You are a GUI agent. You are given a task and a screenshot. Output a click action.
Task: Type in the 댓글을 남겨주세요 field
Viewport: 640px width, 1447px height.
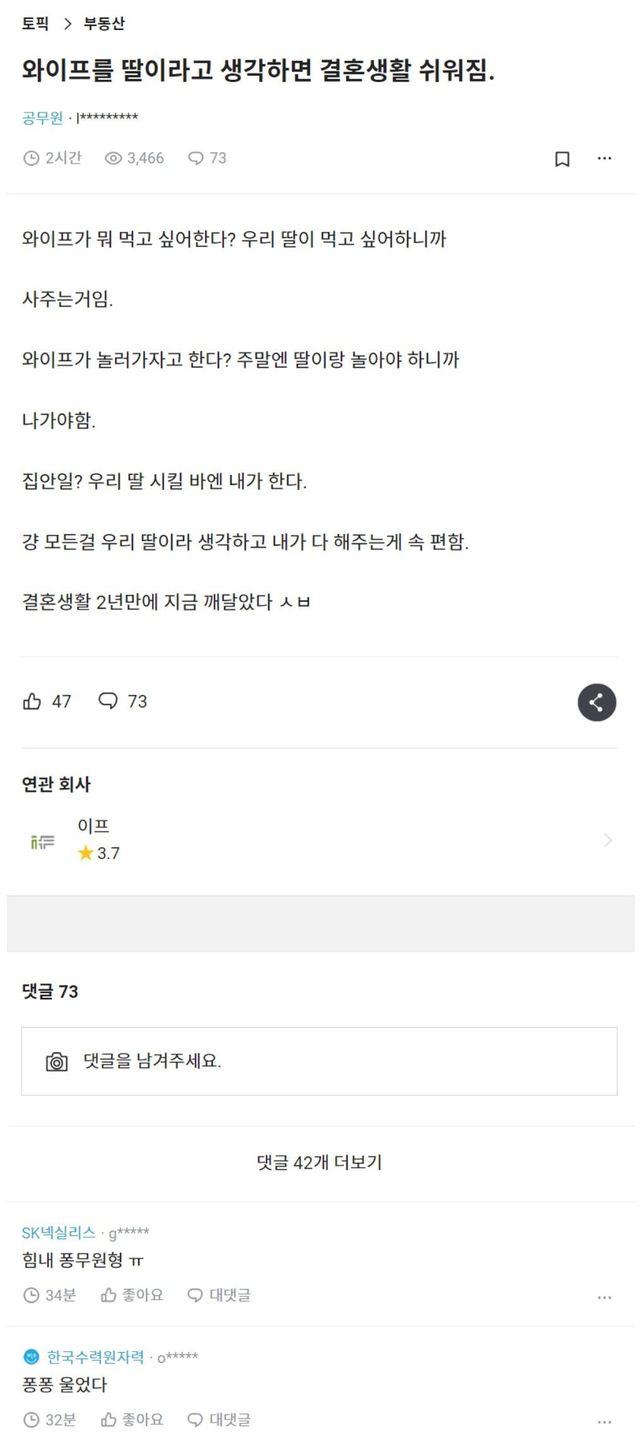330,1061
